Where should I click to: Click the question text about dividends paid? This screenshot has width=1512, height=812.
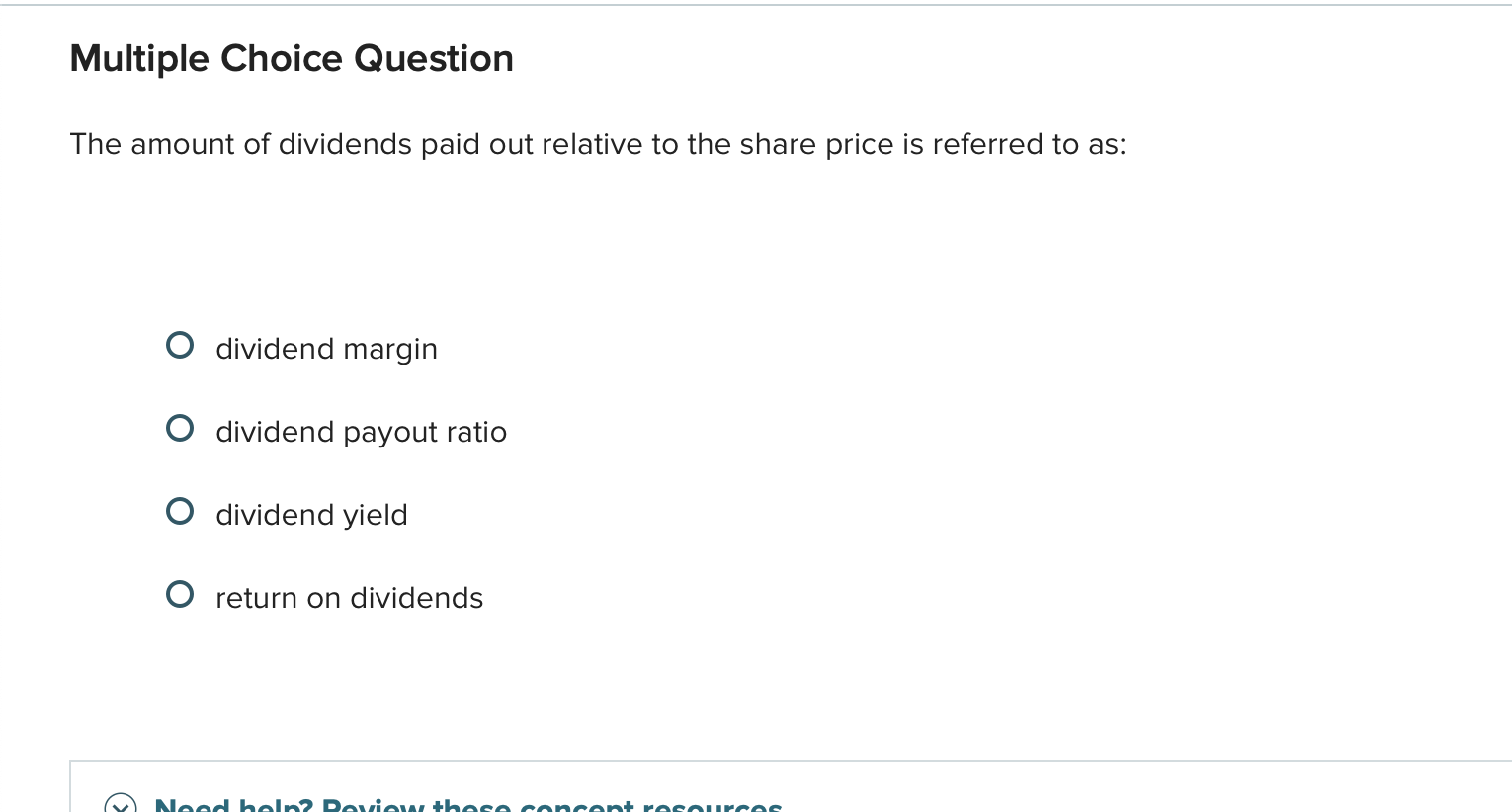tap(598, 144)
